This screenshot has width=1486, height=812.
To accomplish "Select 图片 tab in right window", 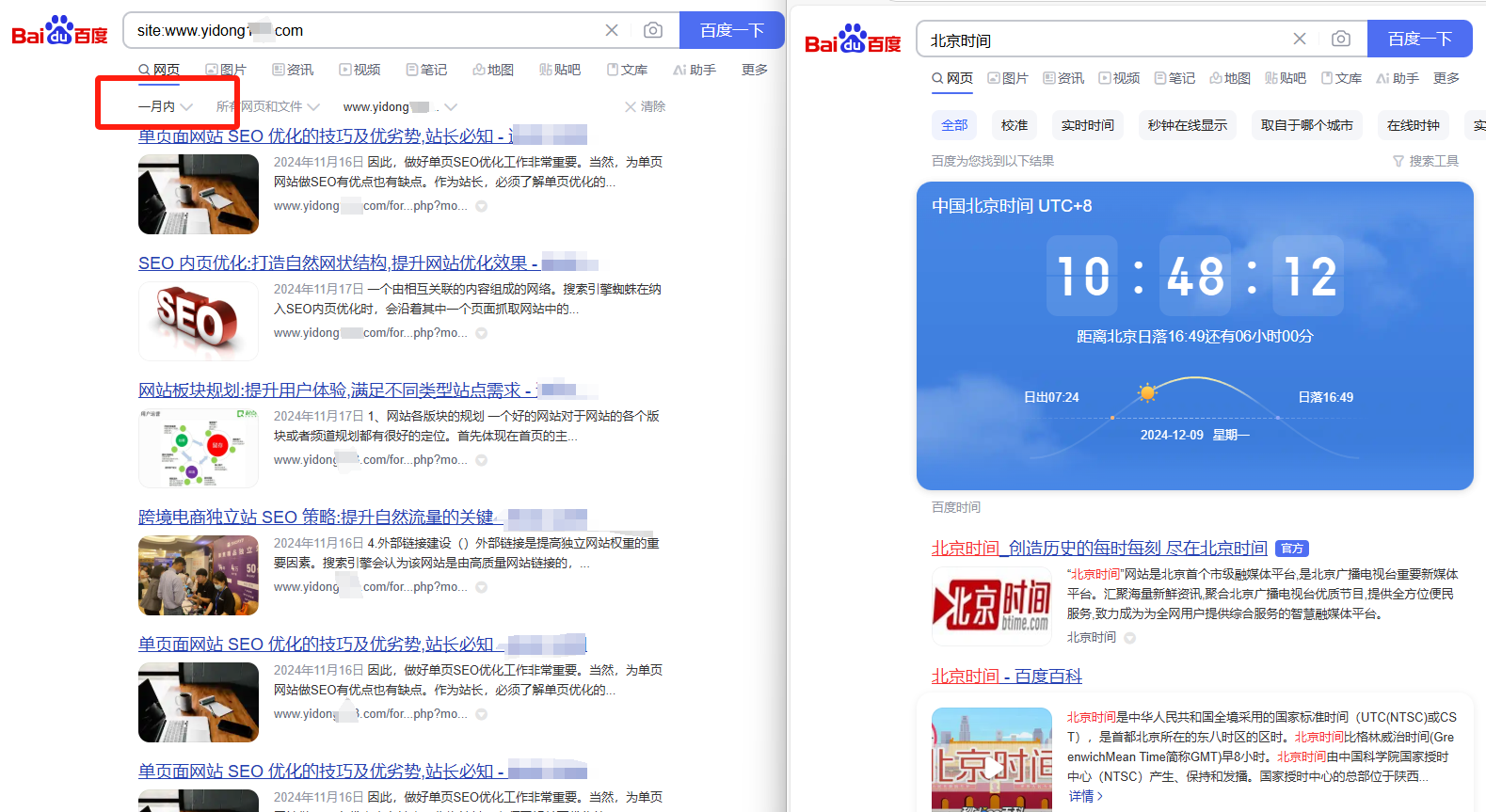I will pos(1008,78).
